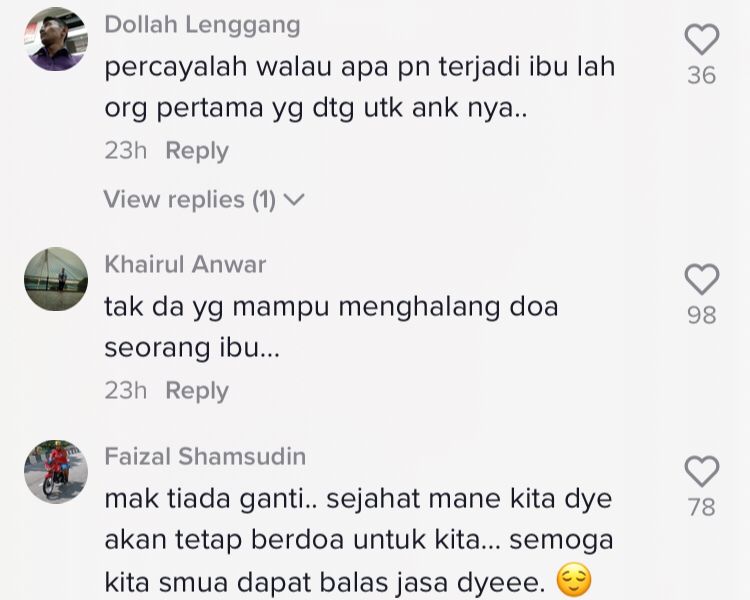750x600 pixels.
Task: Tap the 36 likes count
Action: point(702,76)
